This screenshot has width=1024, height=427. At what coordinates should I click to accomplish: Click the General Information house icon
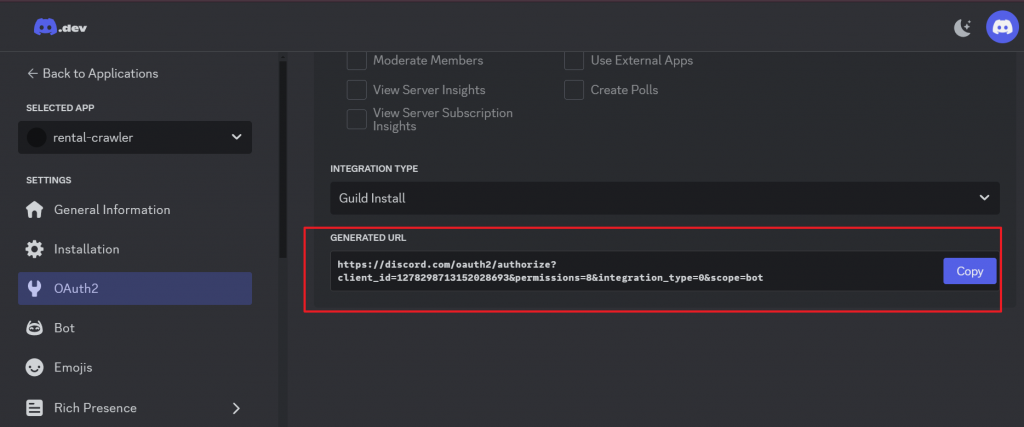[x=35, y=210]
